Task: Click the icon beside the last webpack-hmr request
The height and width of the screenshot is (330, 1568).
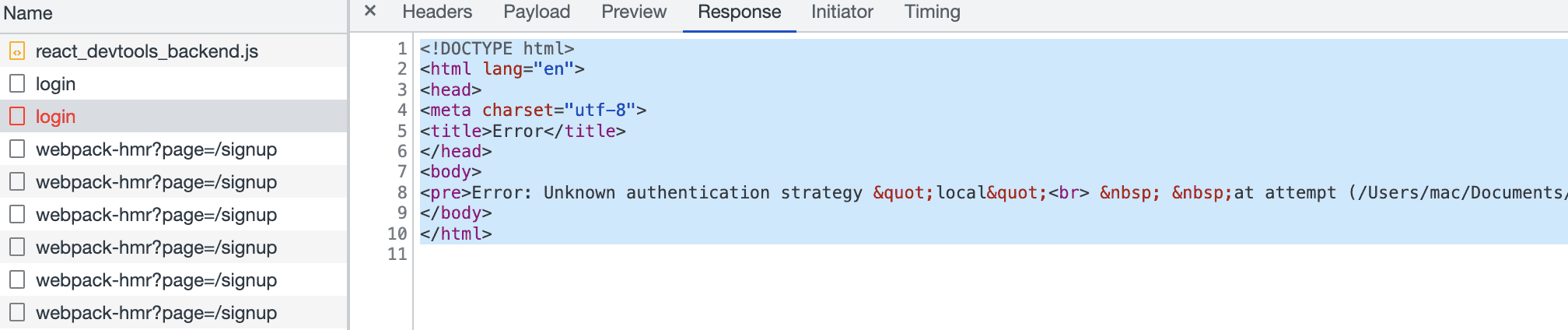Action: pos(17,313)
